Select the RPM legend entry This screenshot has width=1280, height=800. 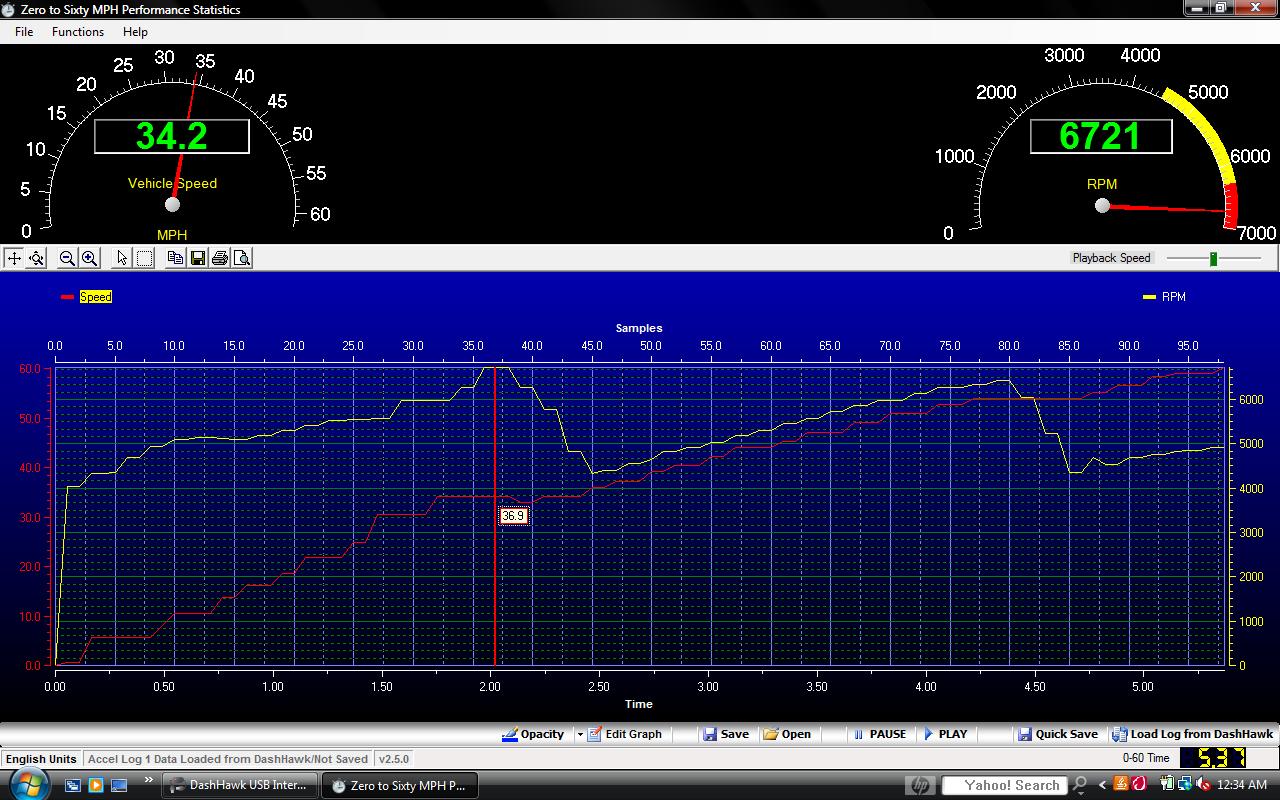(x=1164, y=297)
